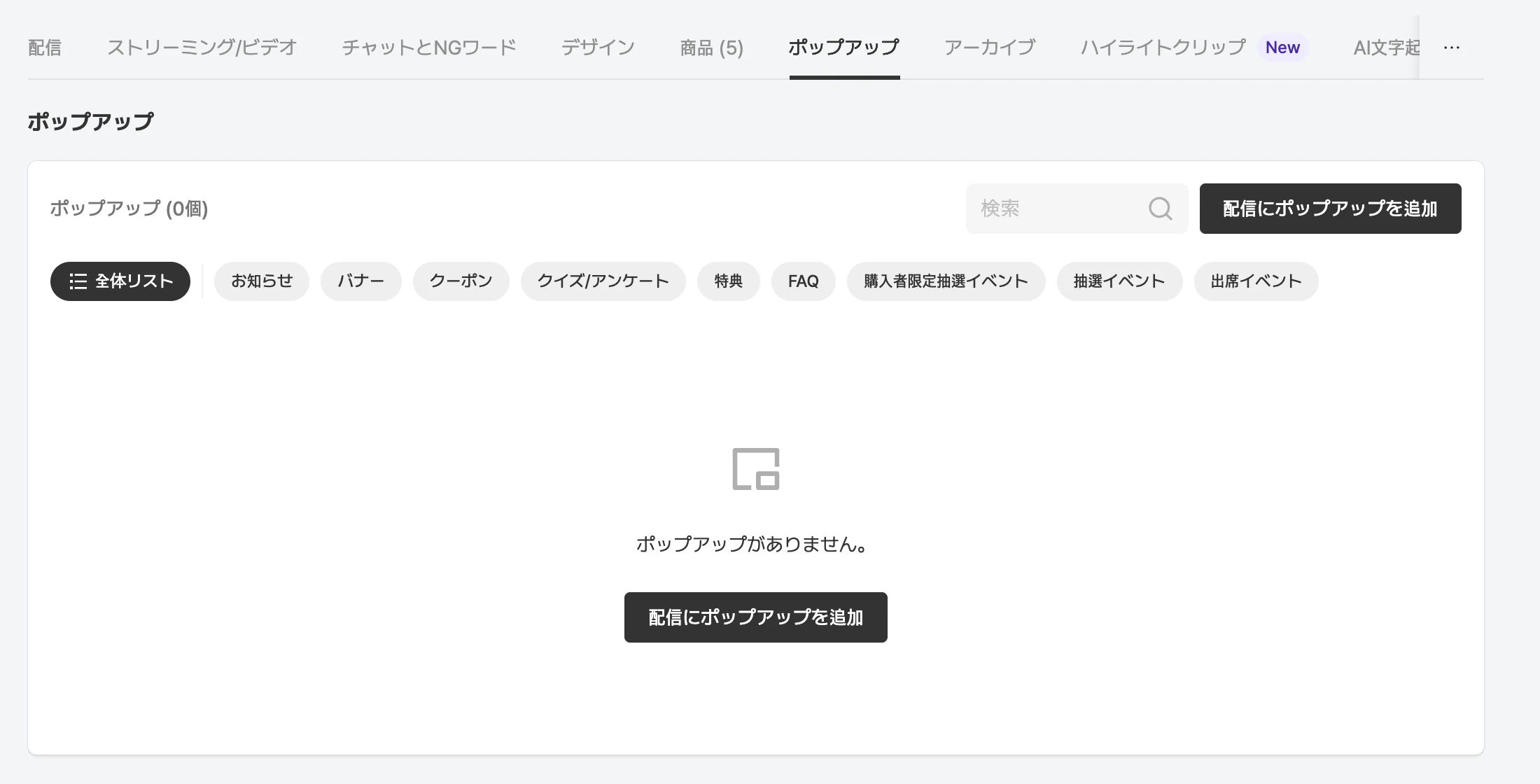The width and height of the screenshot is (1540, 784).
Task: Click the center 配信にポップアップを追加 button
Action: pyautogui.click(x=755, y=617)
